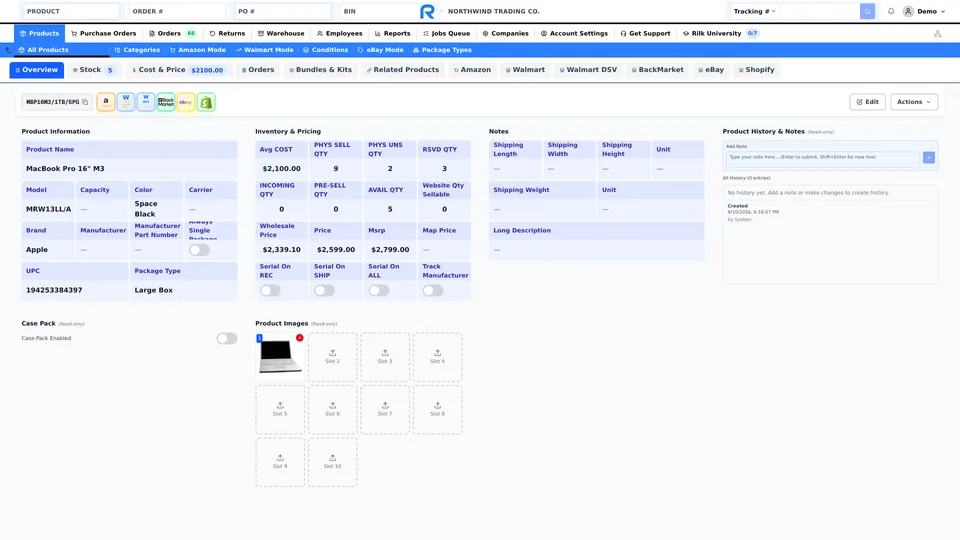Open Package Types in the blue submenu
Image resolution: width=960 pixels, height=540 pixels.
coord(442,50)
